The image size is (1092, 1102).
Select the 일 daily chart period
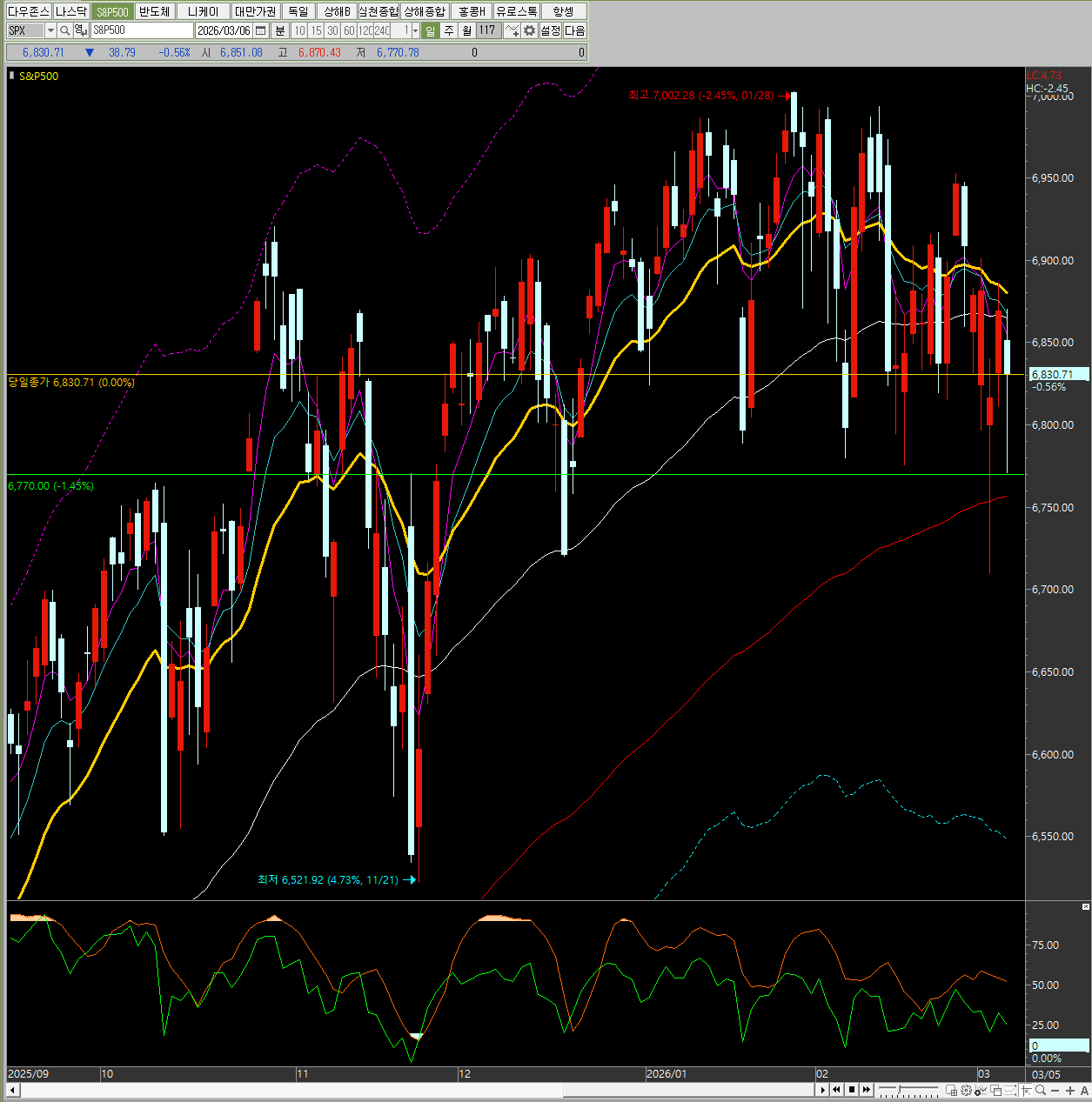[x=431, y=30]
